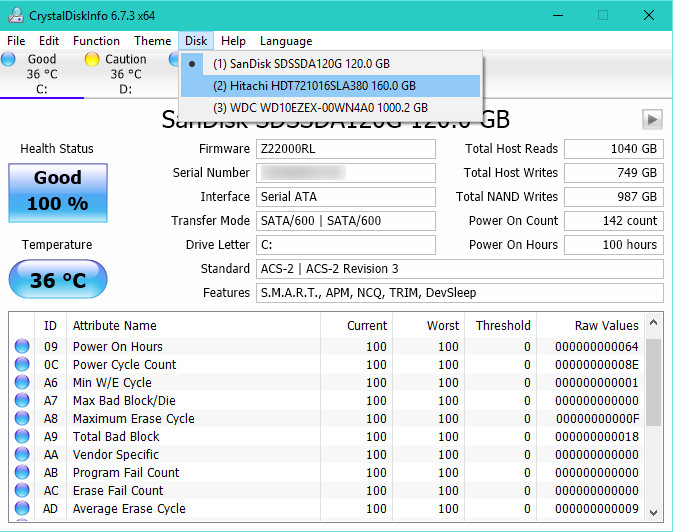Image resolution: width=673 pixels, height=532 pixels.
Task: Click the status dot for Min W/E Cycle
Action: click(x=22, y=382)
